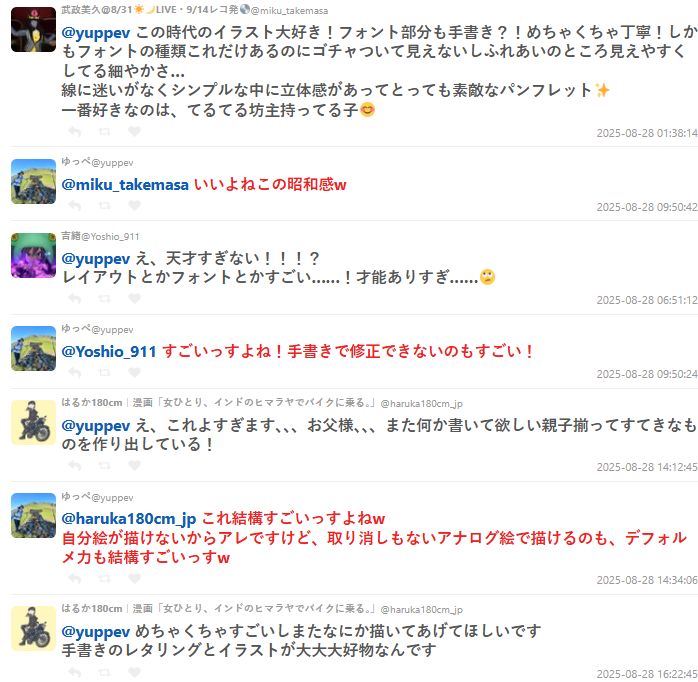Retweet Yoshio_911's '天才すぎない' tweet
This screenshot has height=682, width=698.
(x=105, y=298)
